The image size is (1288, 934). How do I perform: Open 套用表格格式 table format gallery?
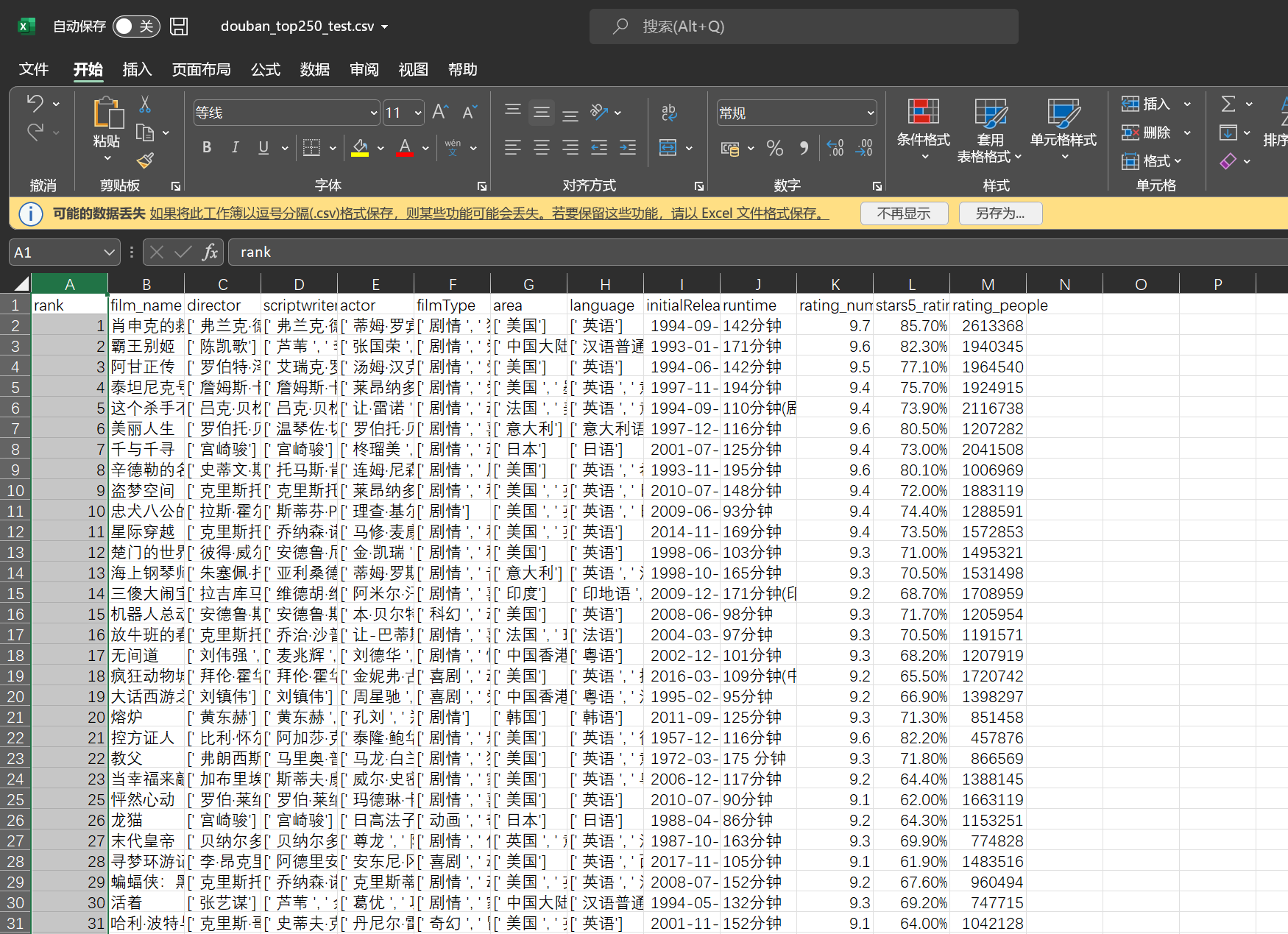(x=990, y=130)
